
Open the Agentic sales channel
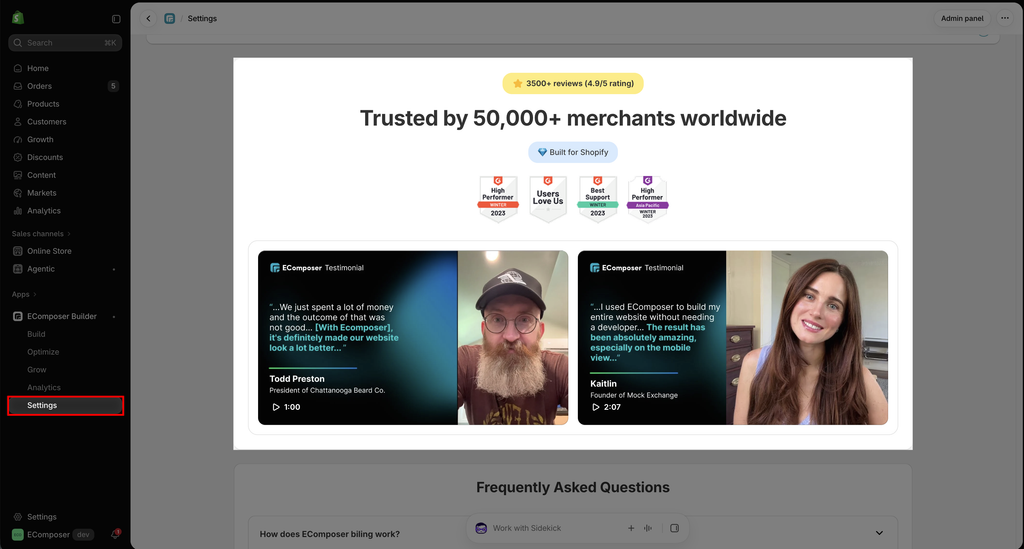click(40, 269)
